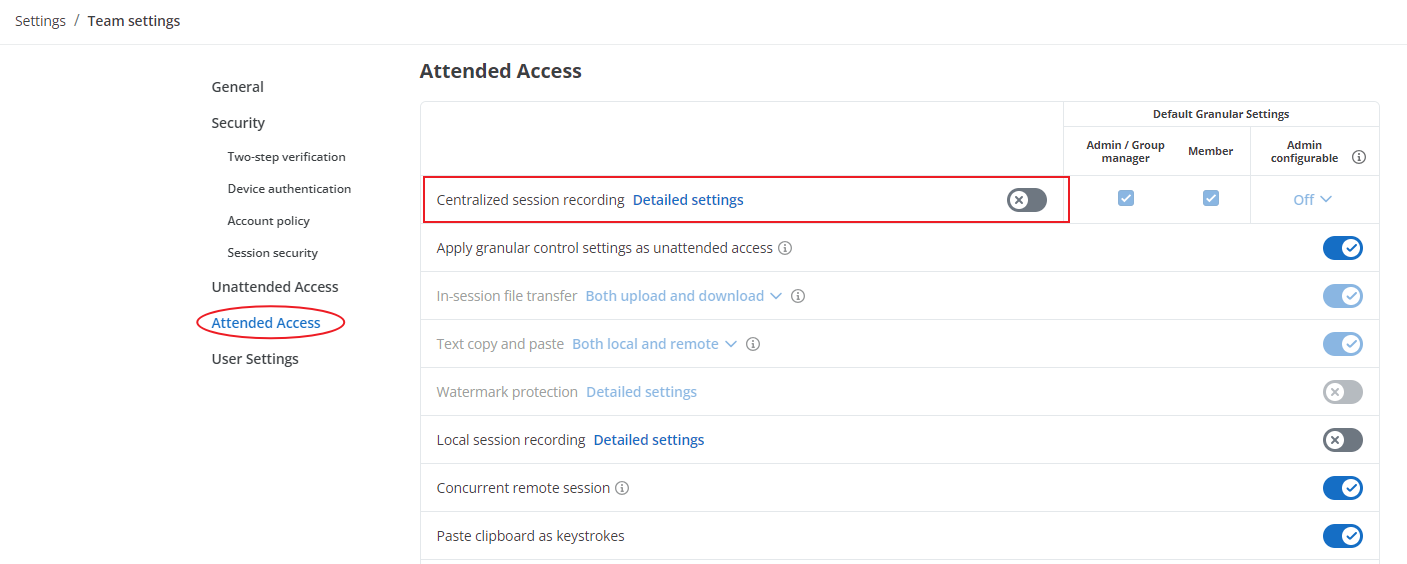
Task: Open Both upload and download dropdown
Action: click(683, 296)
